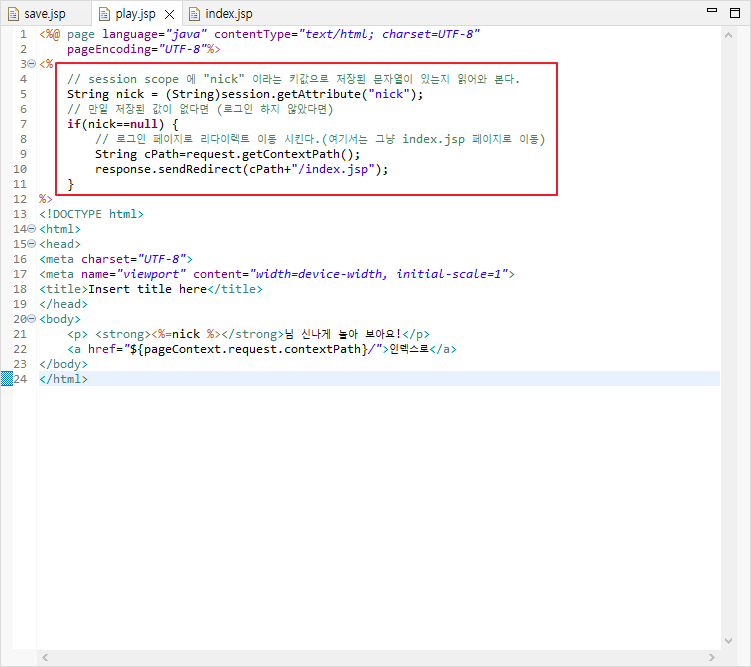This screenshot has width=751, height=667.
Task: Click the String nick = declaration line
Action: (245, 94)
